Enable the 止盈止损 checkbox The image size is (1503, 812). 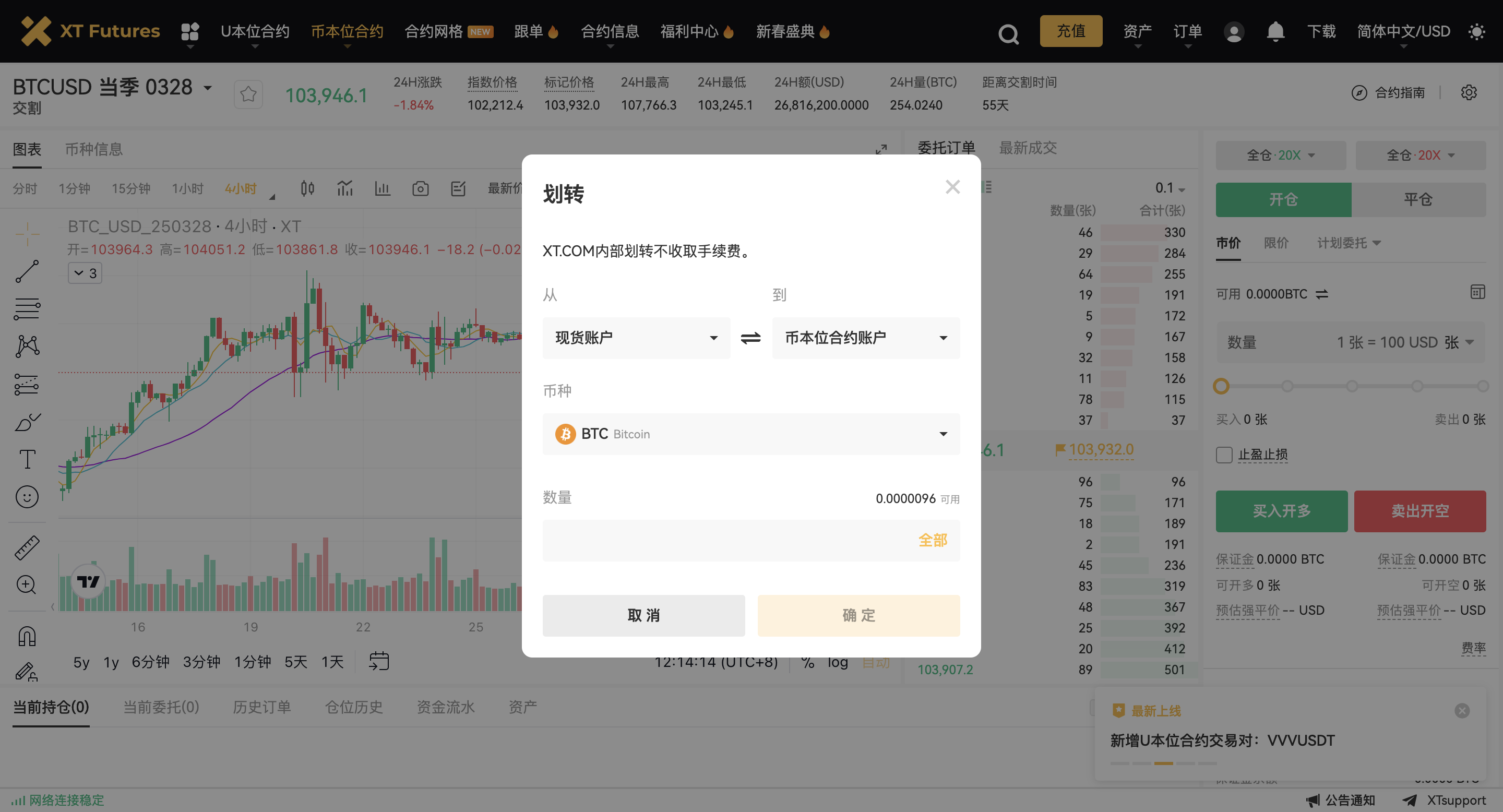click(x=1224, y=455)
